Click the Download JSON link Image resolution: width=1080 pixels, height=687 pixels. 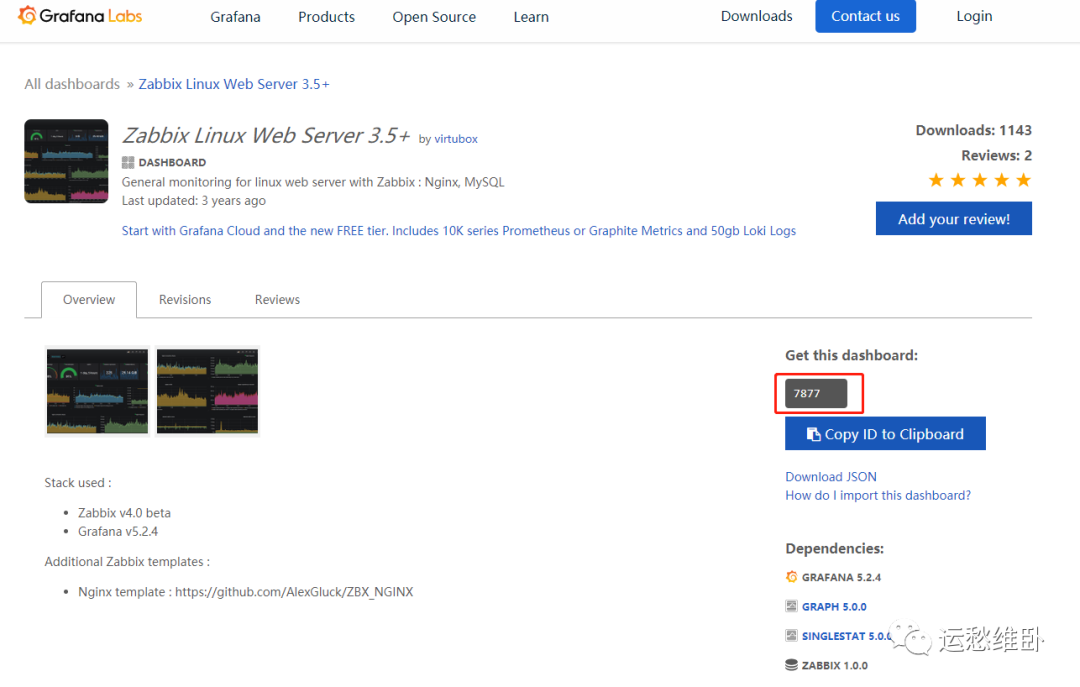click(831, 477)
